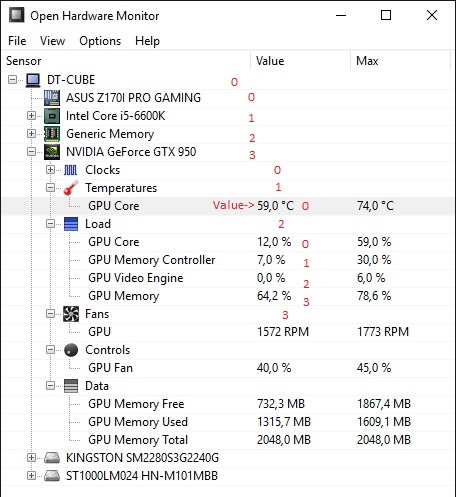Click the Generic Memory RAM icon
Viewport: 456px width, 497px height.
point(52,134)
